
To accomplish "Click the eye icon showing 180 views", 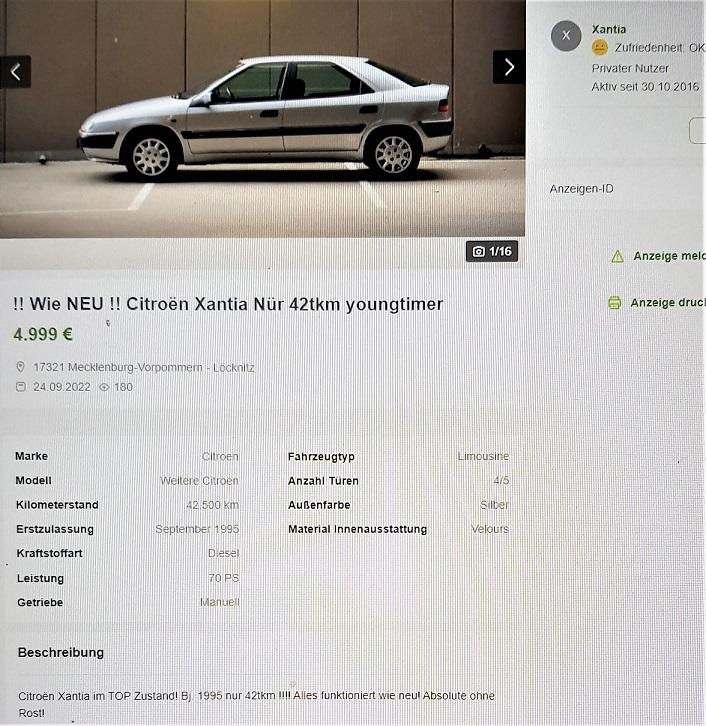I will [x=104, y=387].
